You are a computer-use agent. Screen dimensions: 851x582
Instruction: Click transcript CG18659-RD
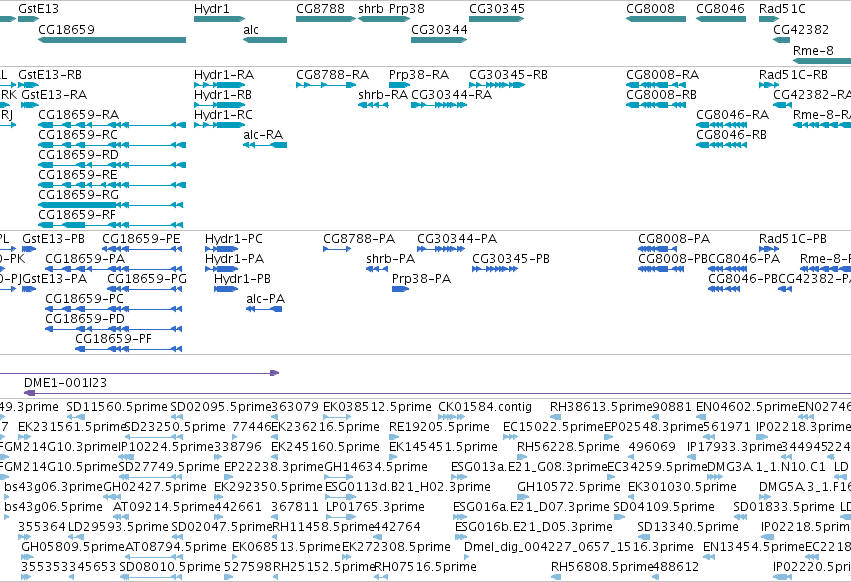coord(78,155)
